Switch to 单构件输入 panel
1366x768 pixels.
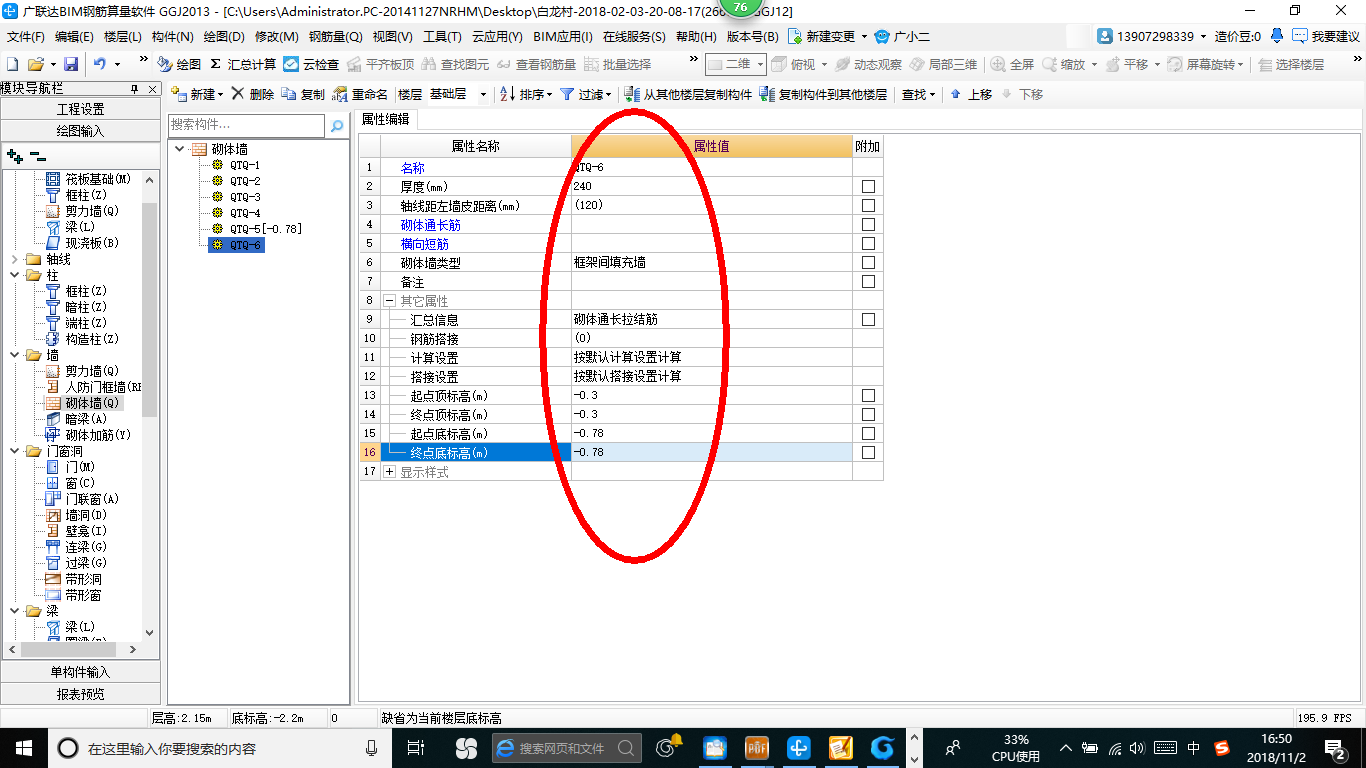click(x=80, y=672)
